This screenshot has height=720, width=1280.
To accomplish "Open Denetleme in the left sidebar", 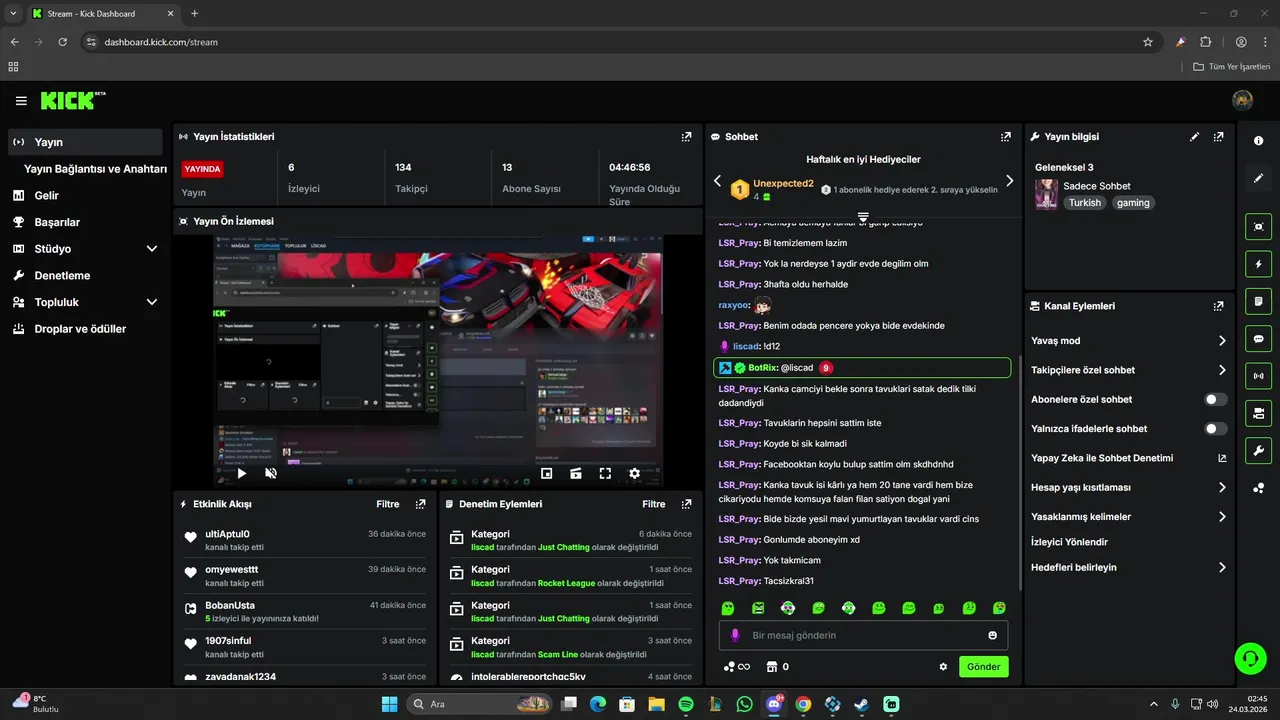I will [x=85, y=275].
